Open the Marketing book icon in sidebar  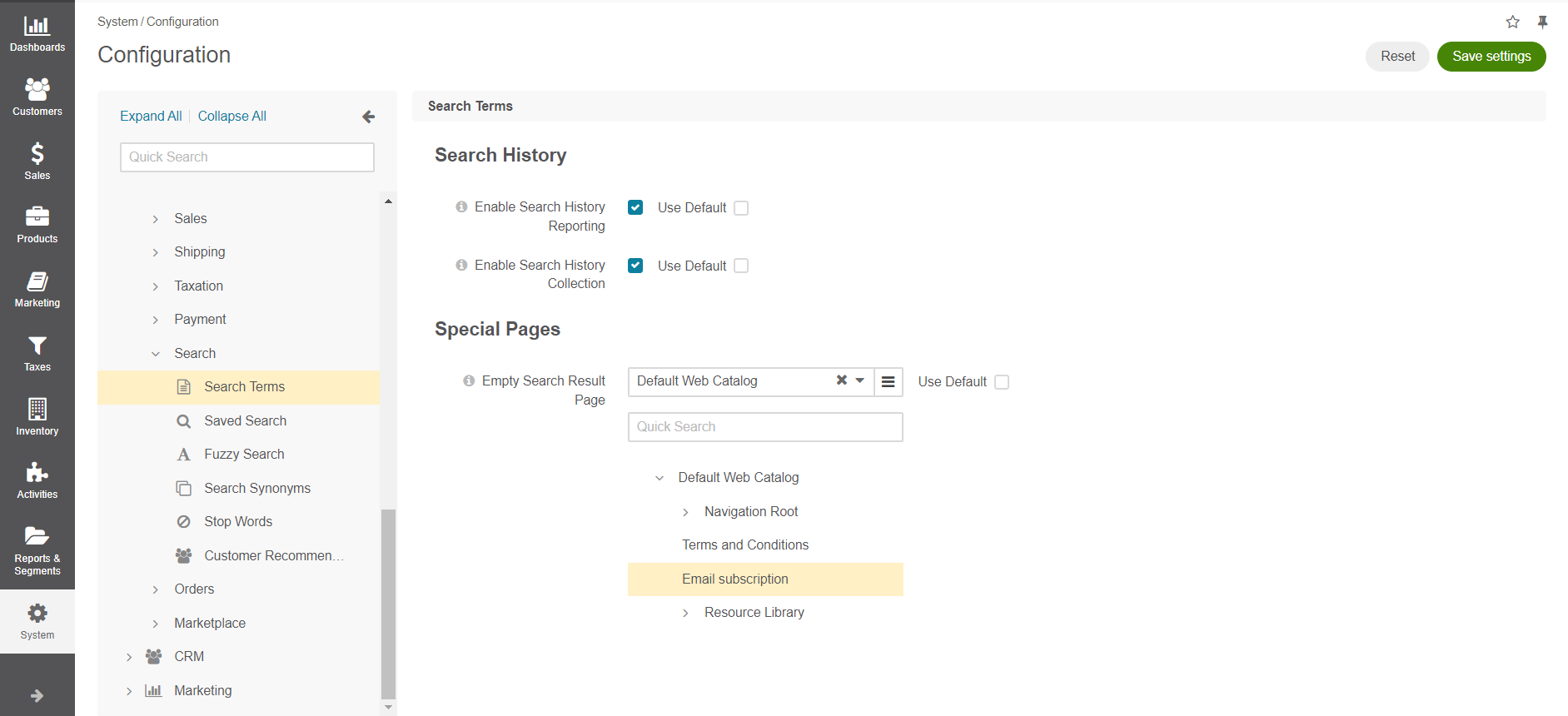point(37,281)
